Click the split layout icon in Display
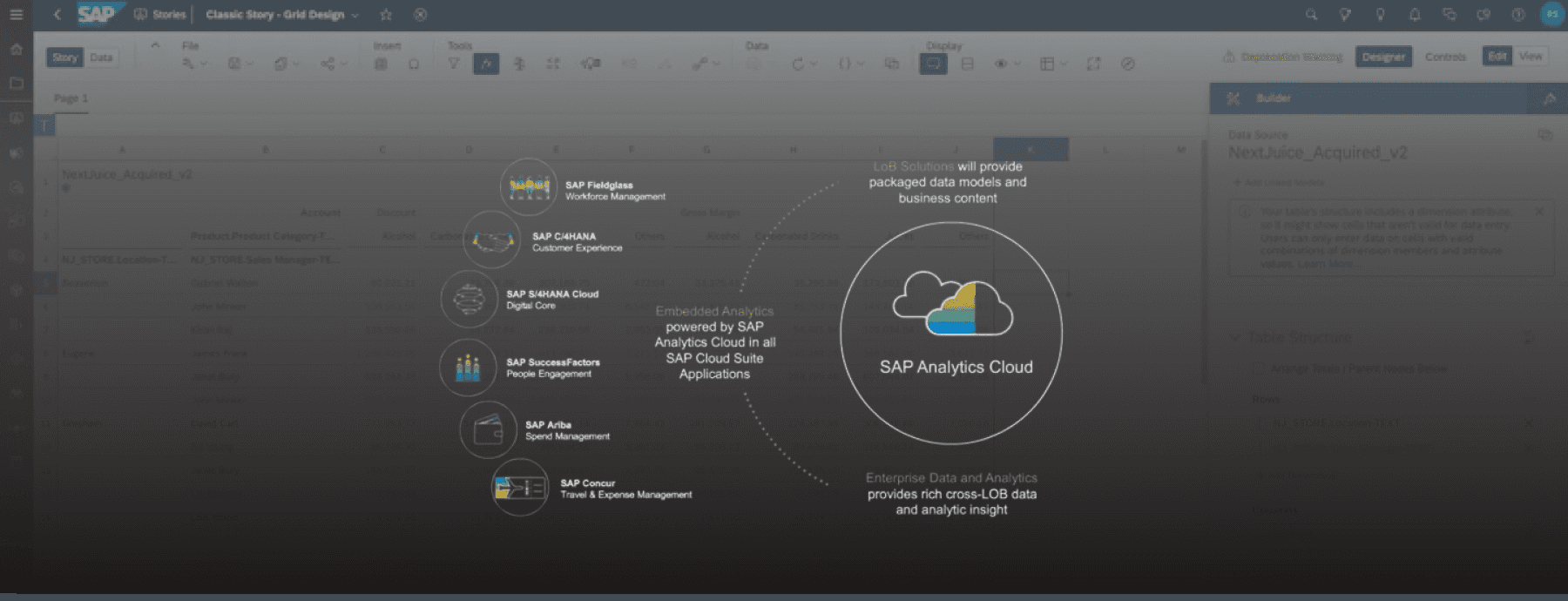Image resolution: width=1568 pixels, height=601 pixels. (967, 64)
